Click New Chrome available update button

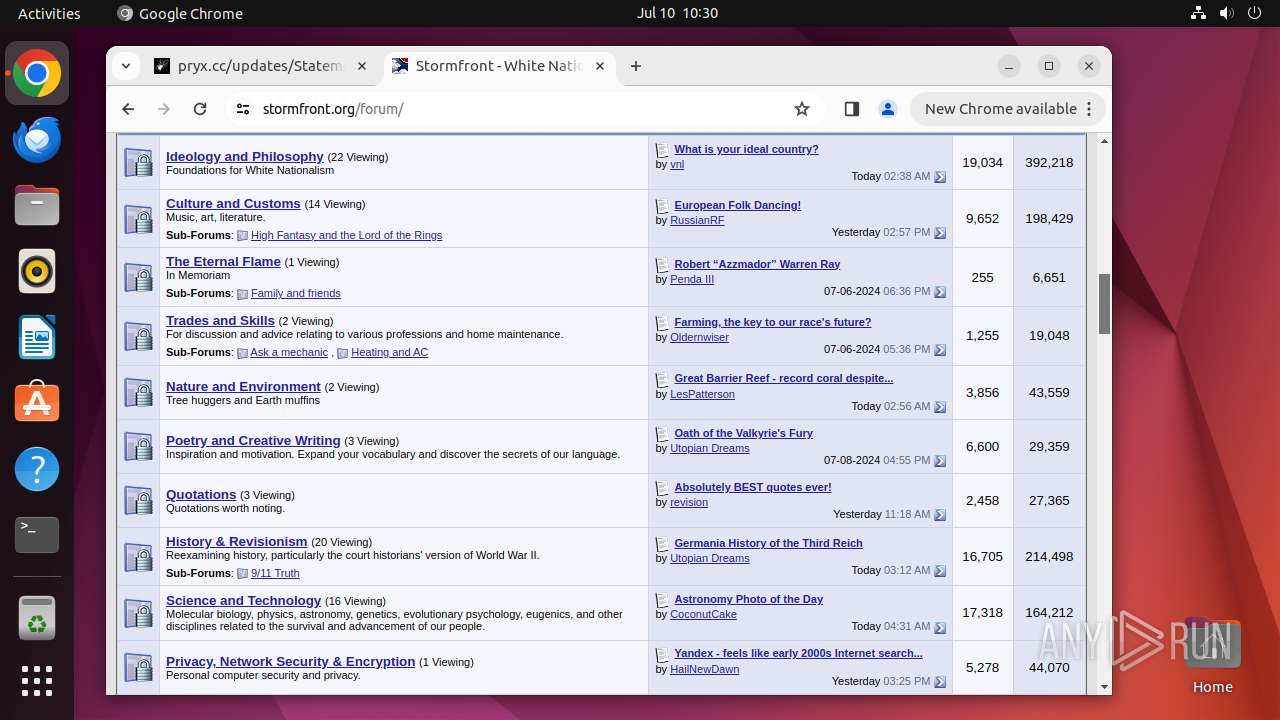[1008, 109]
